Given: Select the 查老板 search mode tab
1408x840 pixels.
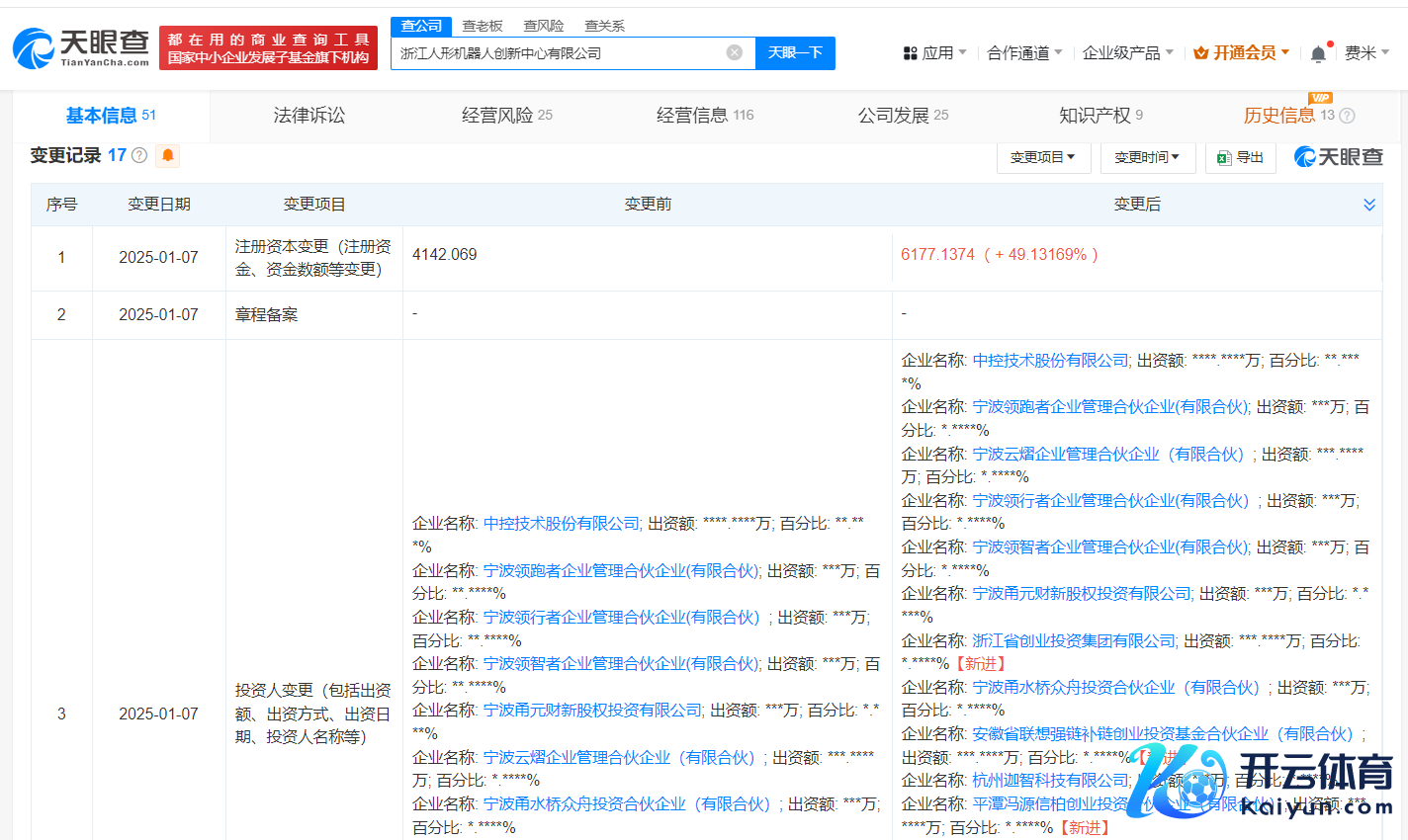Looking at the screenshot, I should click(x=483, y=26).
